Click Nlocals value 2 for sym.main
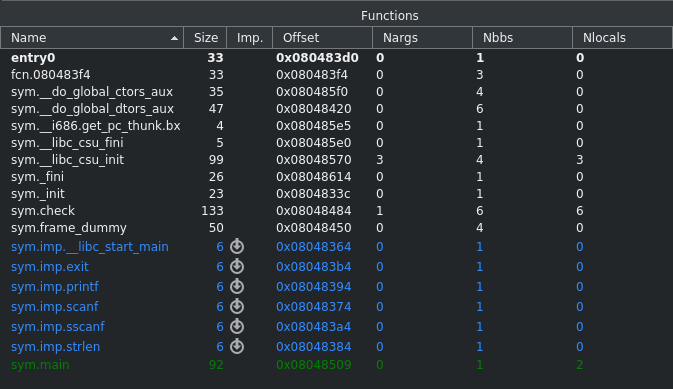Image resolution: width=673 pixels, height=389 pixels. click(x=579, y=365)
